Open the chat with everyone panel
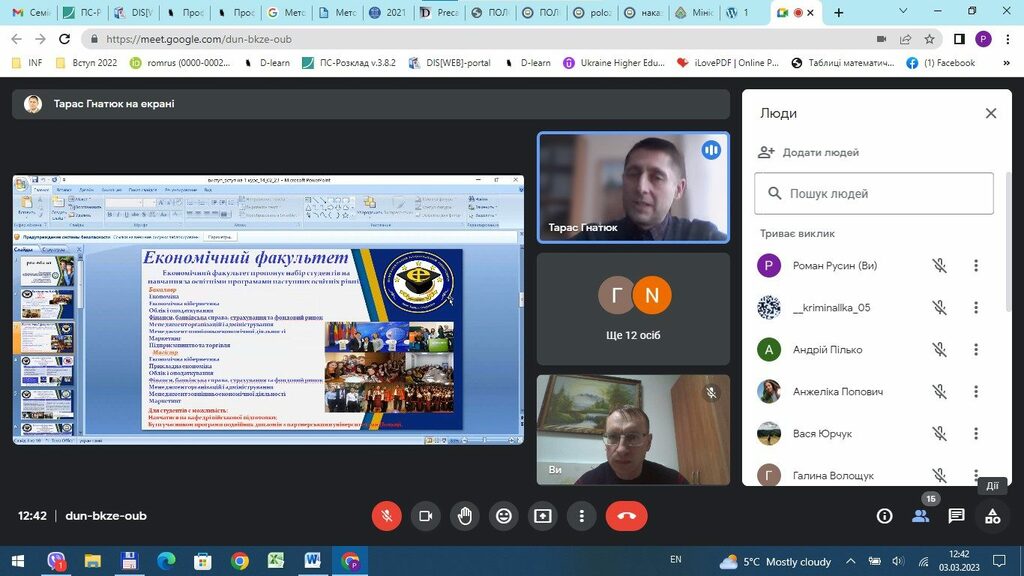 pos(956,516)
